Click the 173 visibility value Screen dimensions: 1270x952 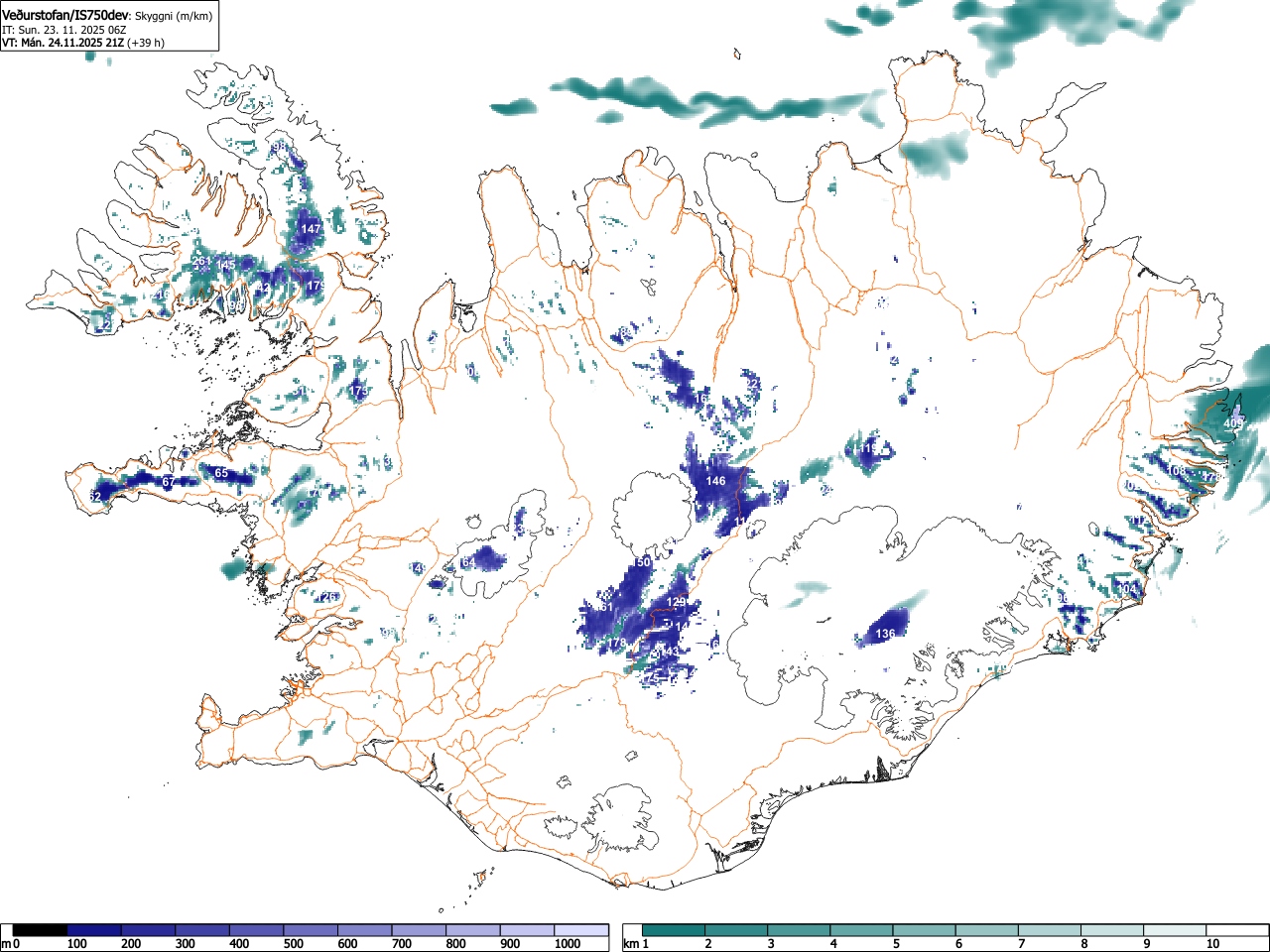pos(358,391)
